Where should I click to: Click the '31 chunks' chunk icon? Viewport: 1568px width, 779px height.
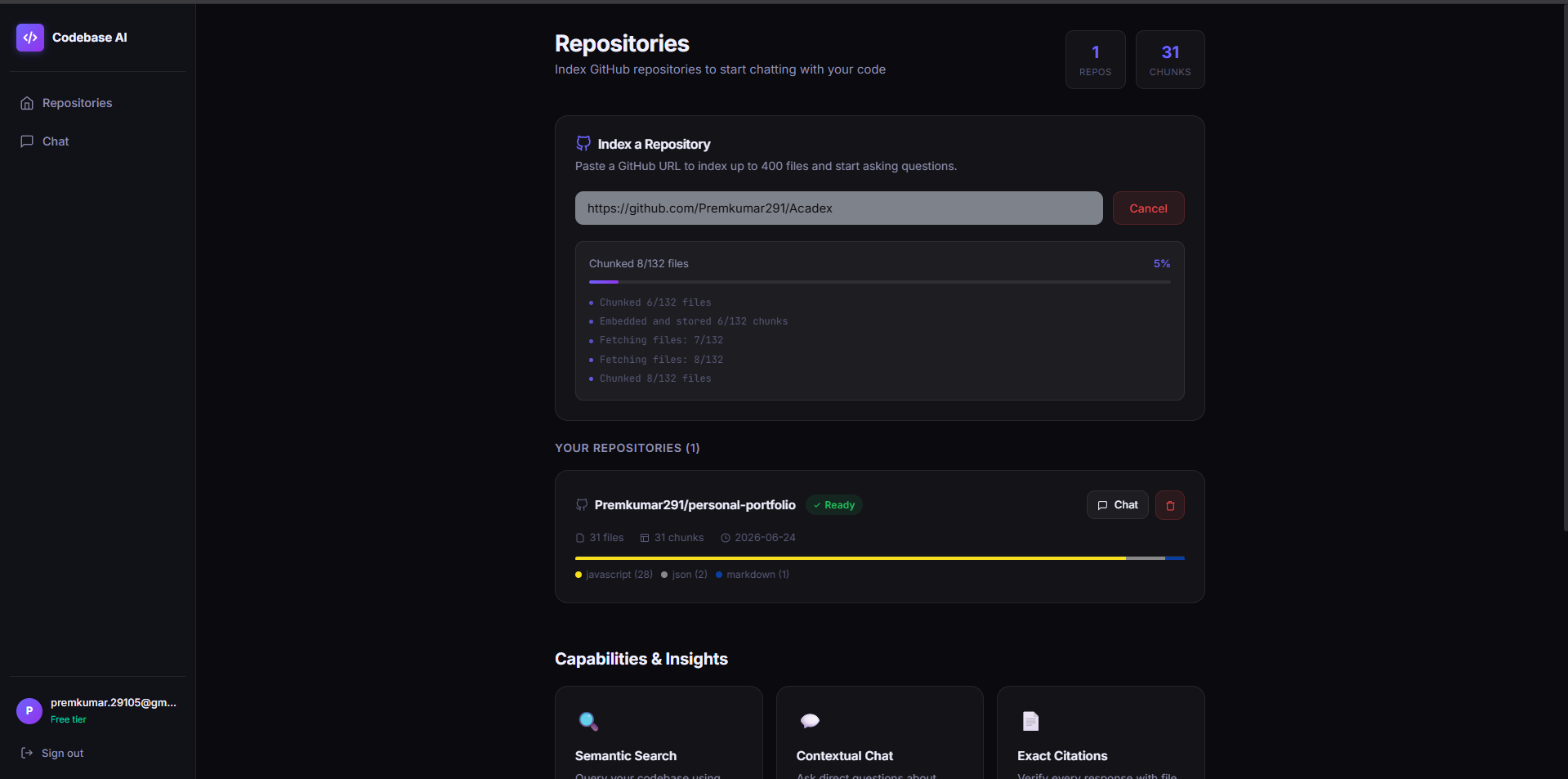(x=645, y=538)
